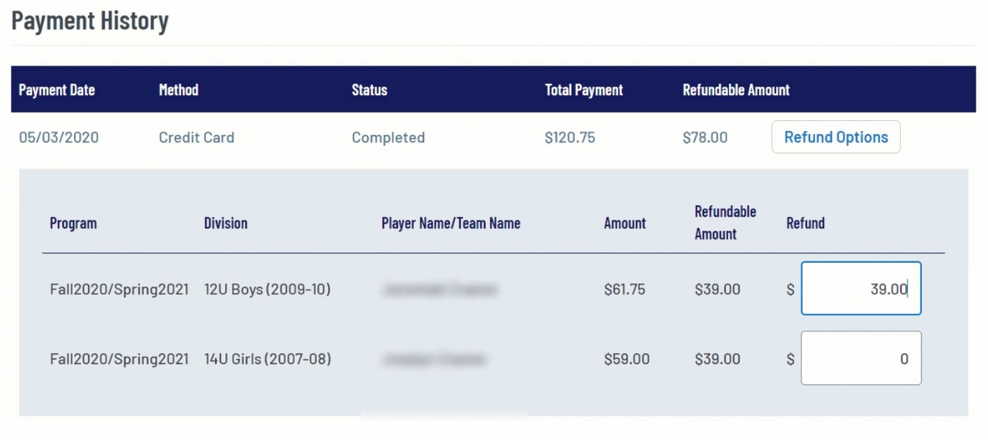Screen dimensions: 988x440
Task: Click the Player Name/Team Name header
Action: tap(450, 223)
